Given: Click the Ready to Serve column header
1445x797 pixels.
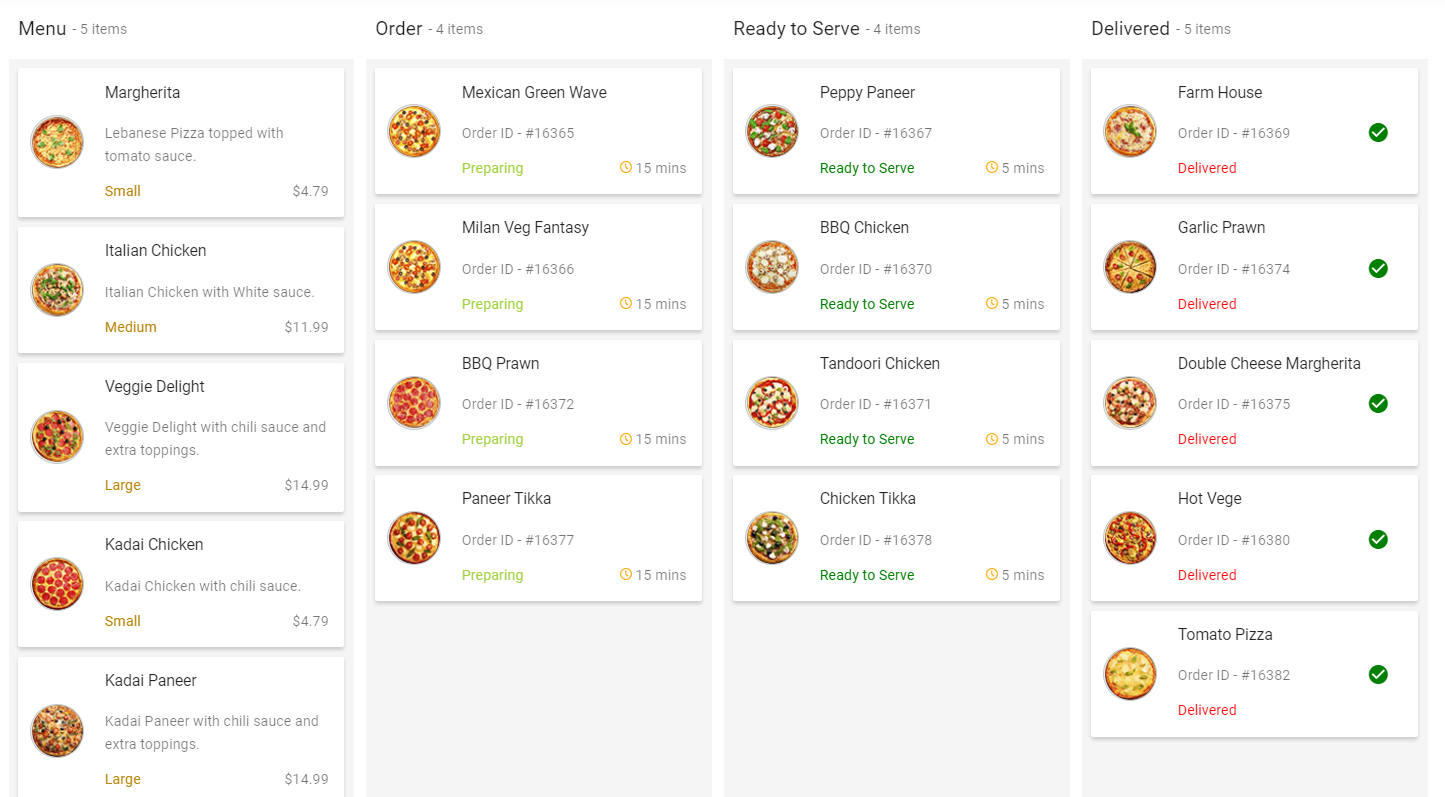Looking at the screenshot, I should (x=796, y=29).
